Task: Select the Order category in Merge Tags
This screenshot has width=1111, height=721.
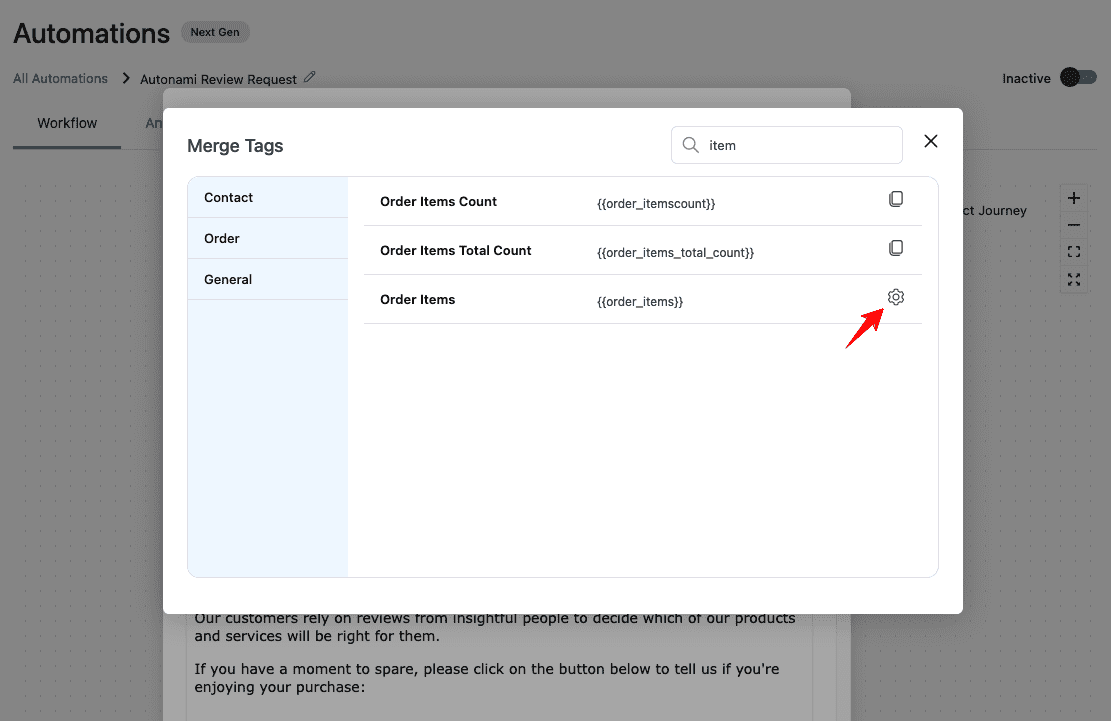Action: coord(222,238)
